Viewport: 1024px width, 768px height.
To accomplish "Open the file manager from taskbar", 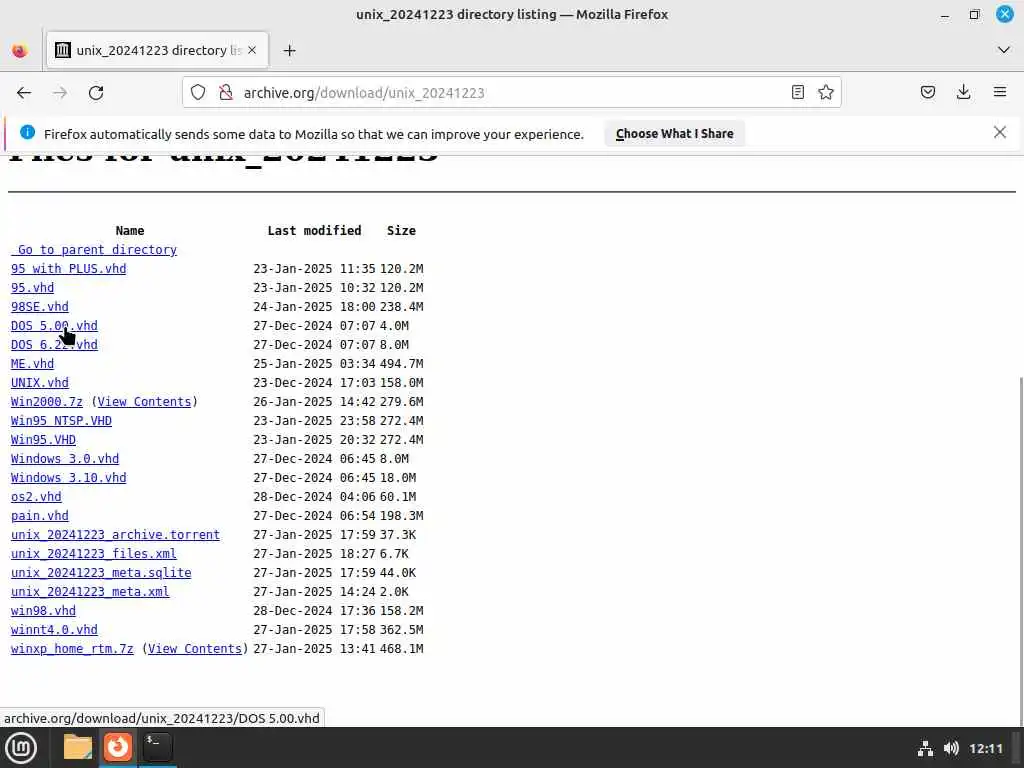I will (x=78, y=747).
